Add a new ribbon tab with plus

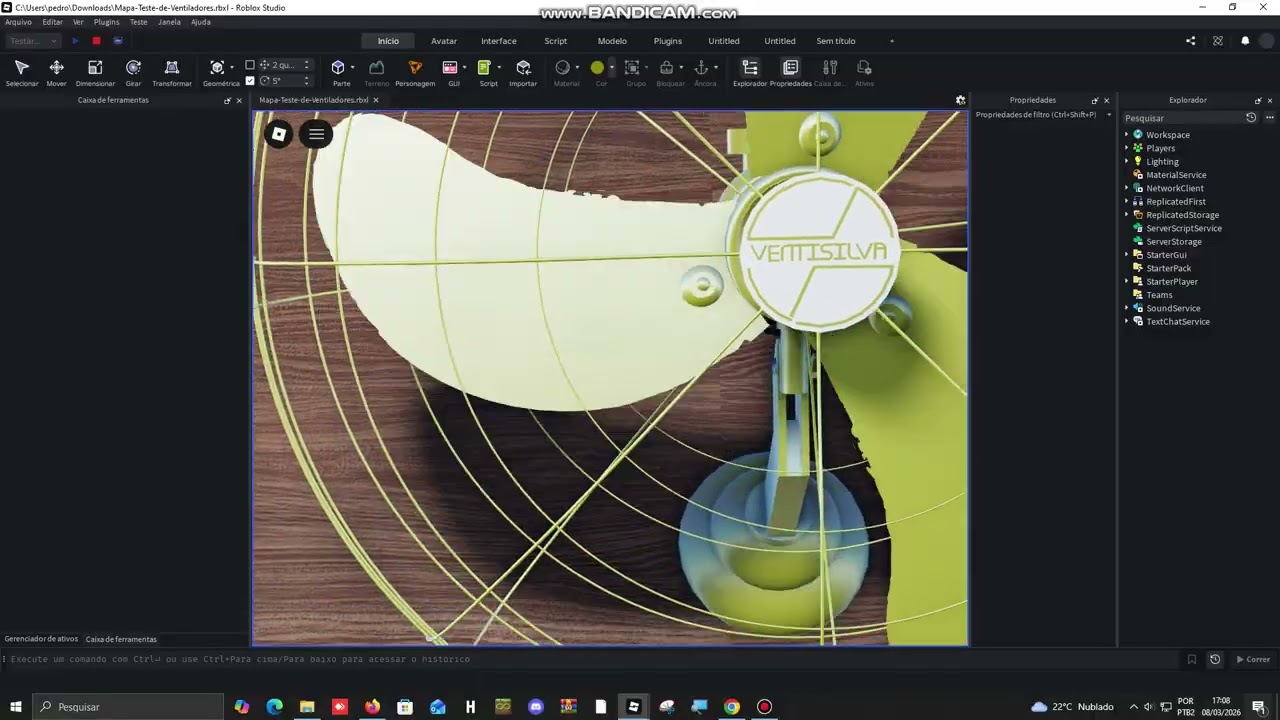tap(892, 41)
